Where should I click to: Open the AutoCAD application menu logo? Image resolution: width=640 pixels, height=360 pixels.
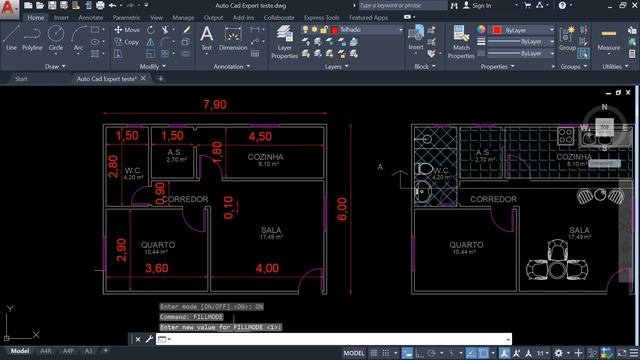click(9, 9)
